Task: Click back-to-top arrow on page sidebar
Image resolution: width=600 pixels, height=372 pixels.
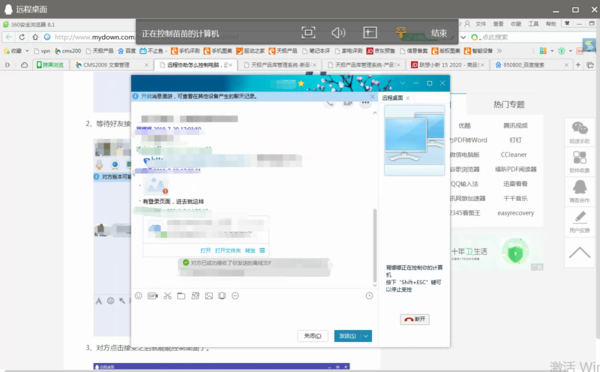Action: pyautogui.click(x=579, y=252)
